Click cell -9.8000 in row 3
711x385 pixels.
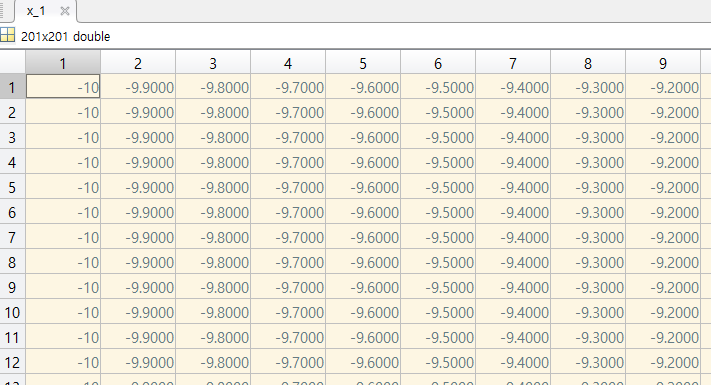point(213,136)
